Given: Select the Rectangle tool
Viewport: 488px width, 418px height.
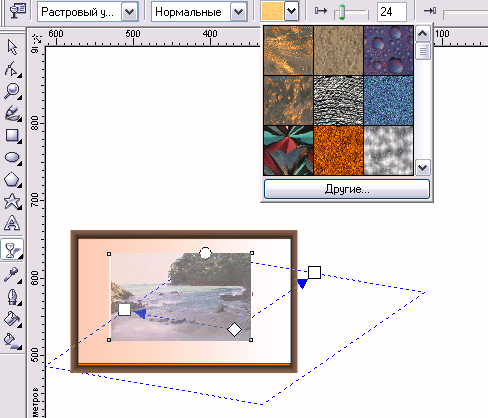Looking at the screenshot, I should pos(12,136).
